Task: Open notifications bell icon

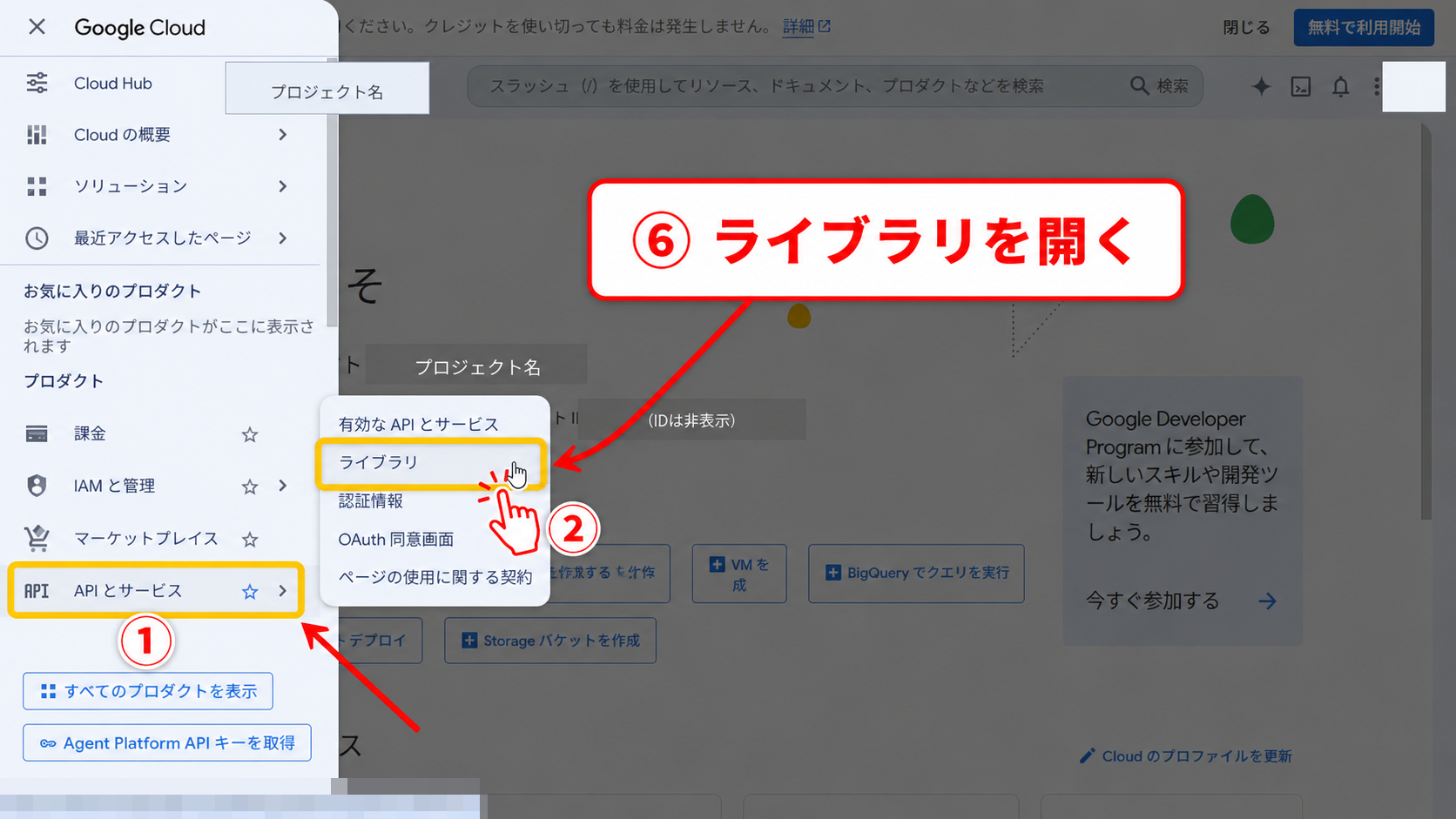Action: [x=1340, y=86]
